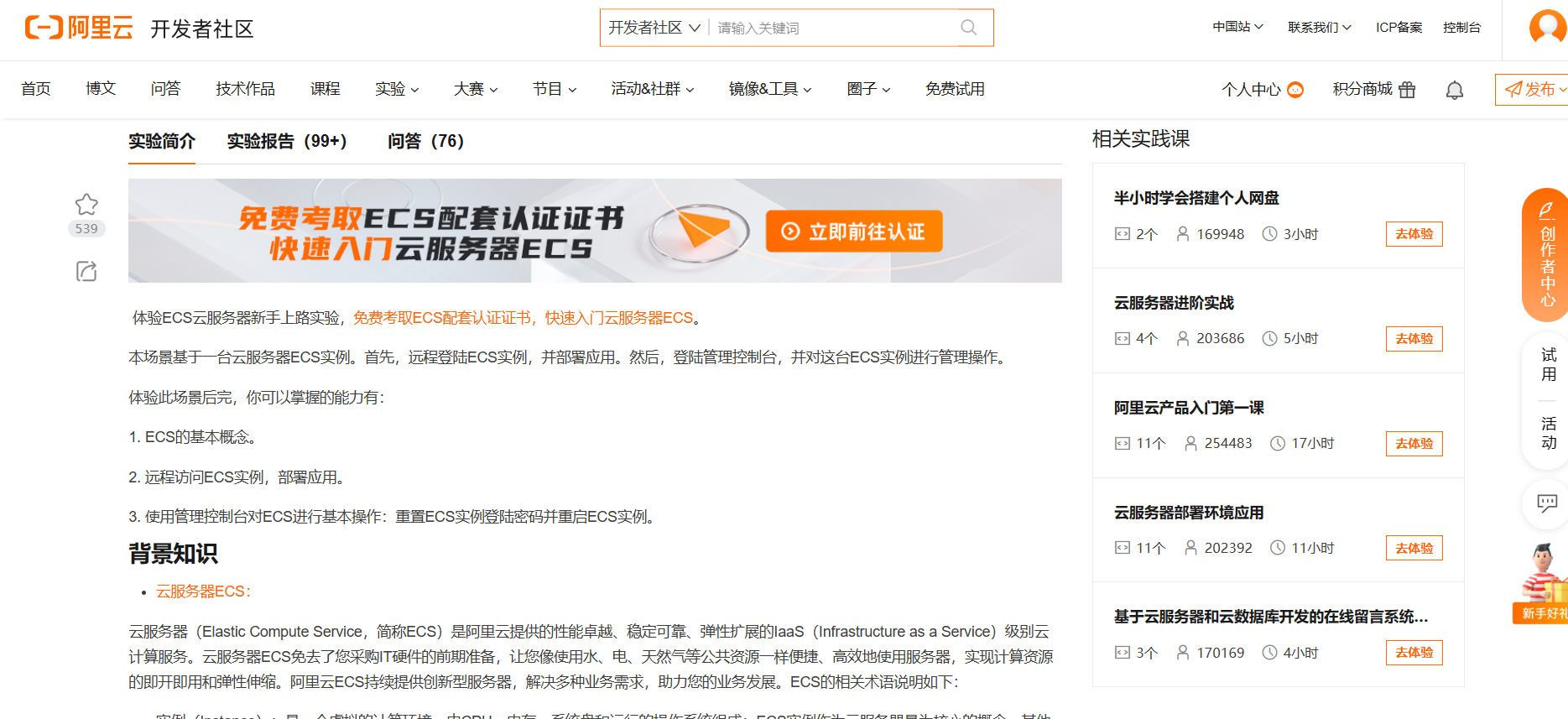This screenshot has height=719, width=1568.
Task: Click the ECS certification banner image
Action: pyautogui.click(x=595, y=231)
